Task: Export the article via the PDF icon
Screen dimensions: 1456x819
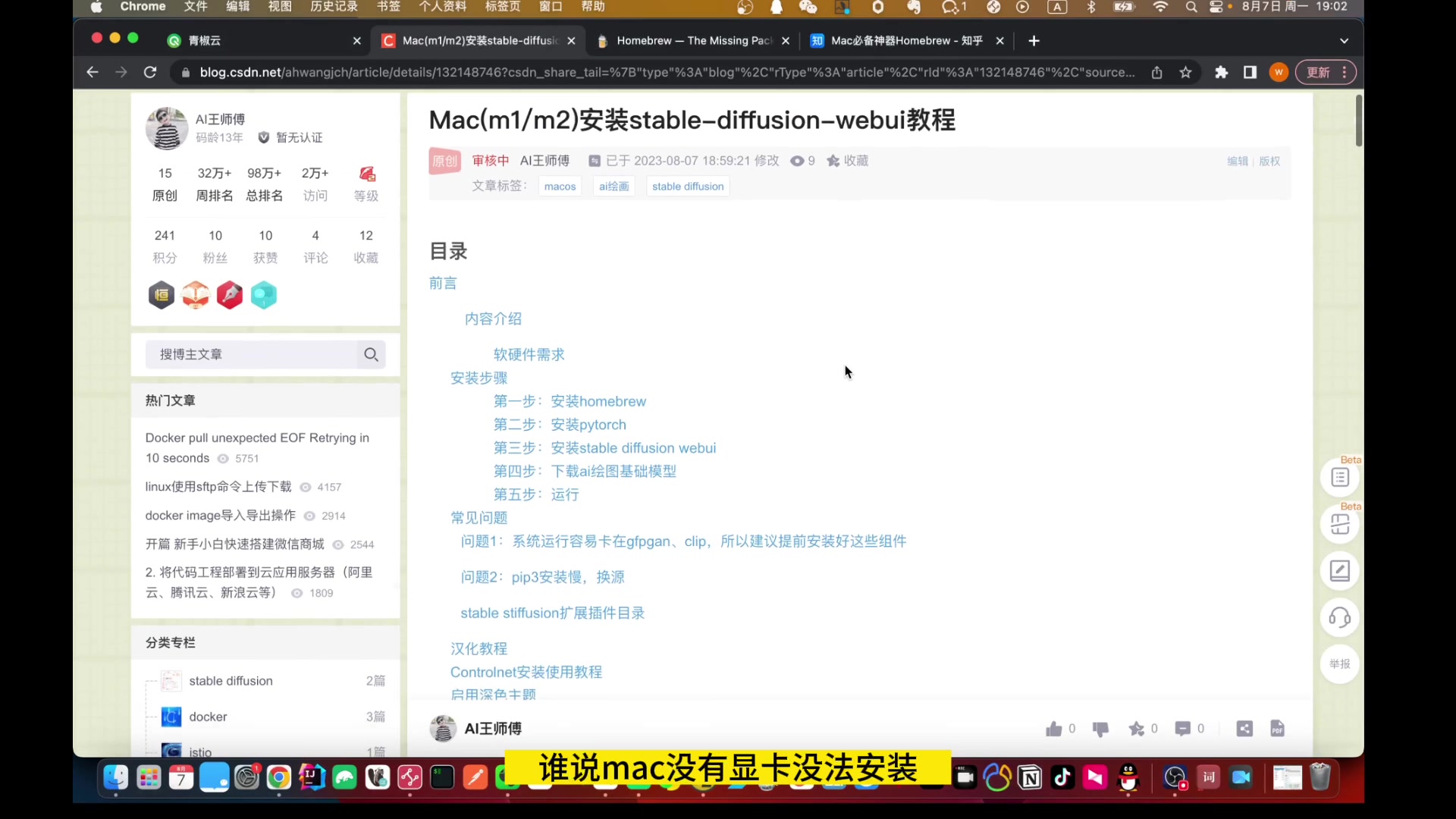Action: click(x=1277, y=729)
